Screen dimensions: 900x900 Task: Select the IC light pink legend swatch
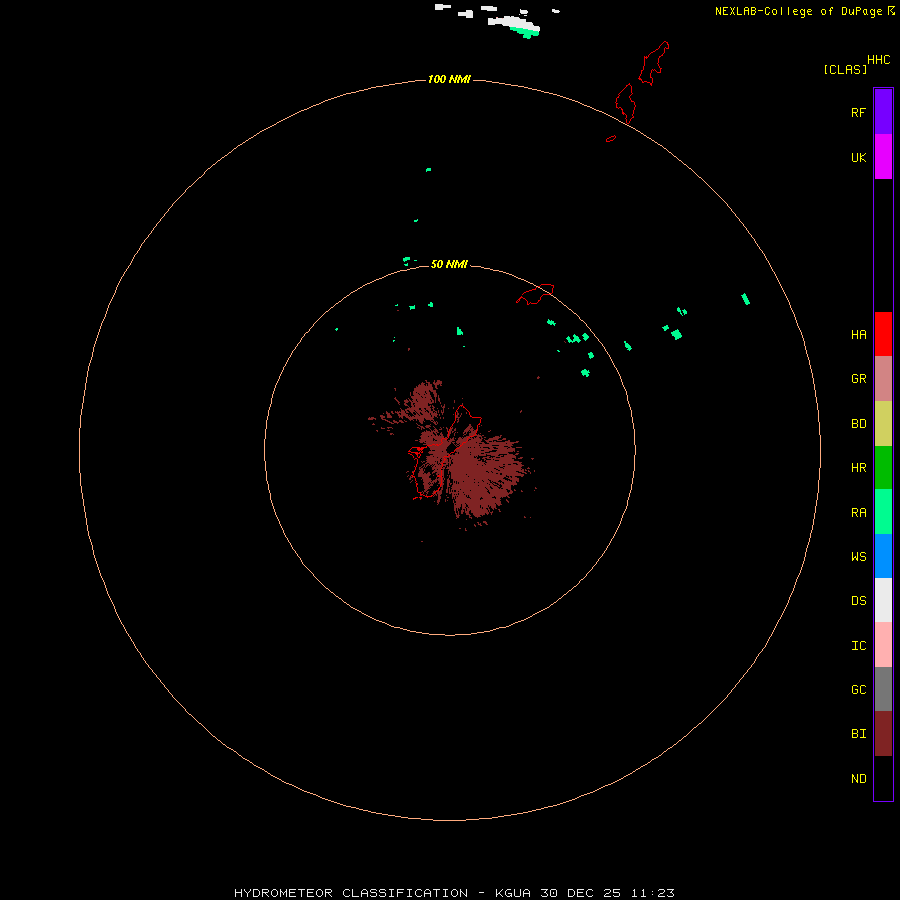[x=883, y=645]
